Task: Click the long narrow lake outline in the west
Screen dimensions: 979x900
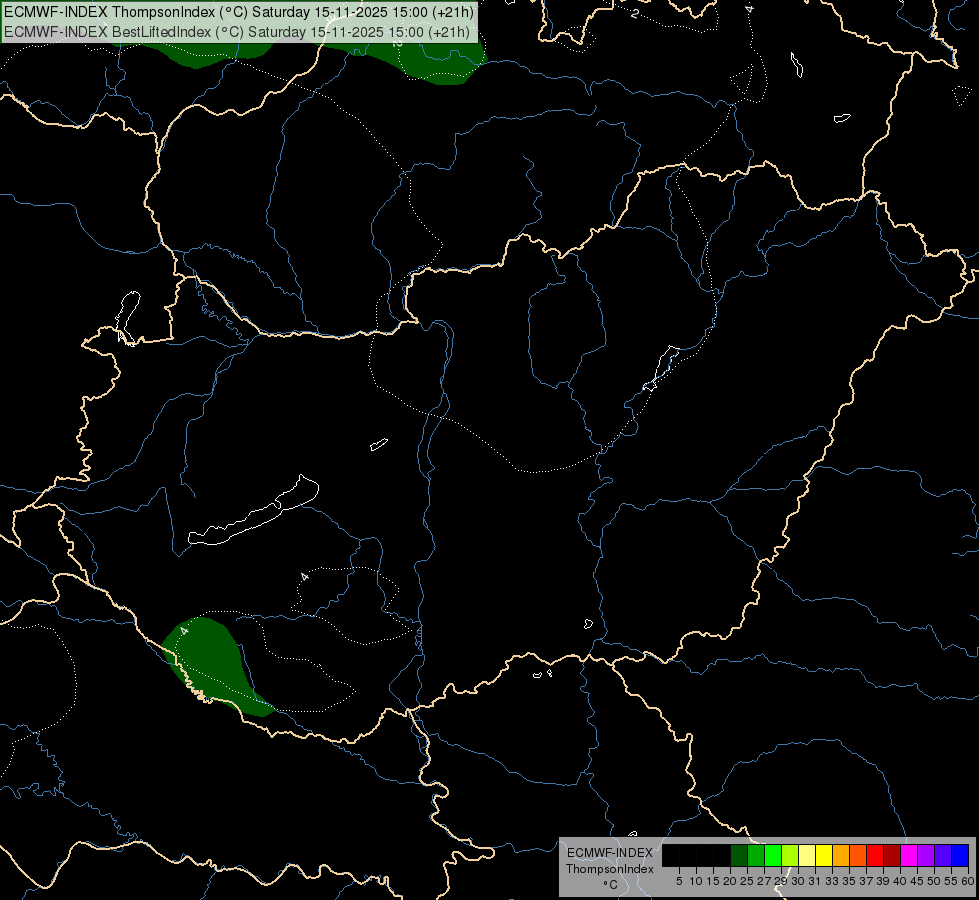Action: pos(253,511)
